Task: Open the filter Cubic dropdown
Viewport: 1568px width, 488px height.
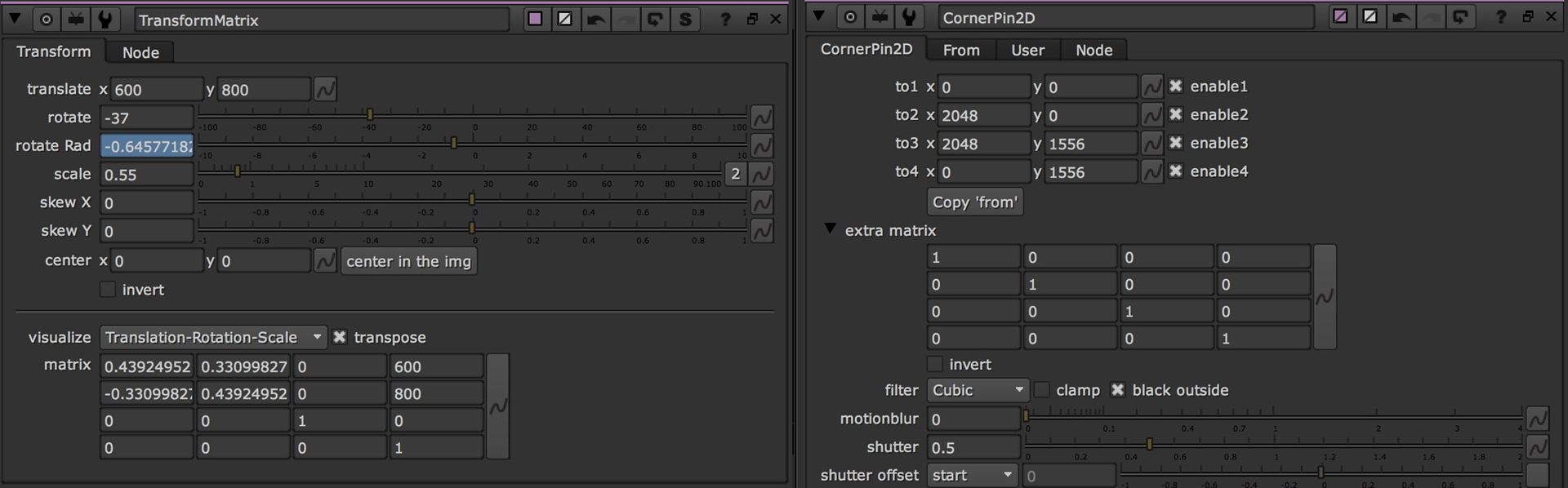Action: 978,390
